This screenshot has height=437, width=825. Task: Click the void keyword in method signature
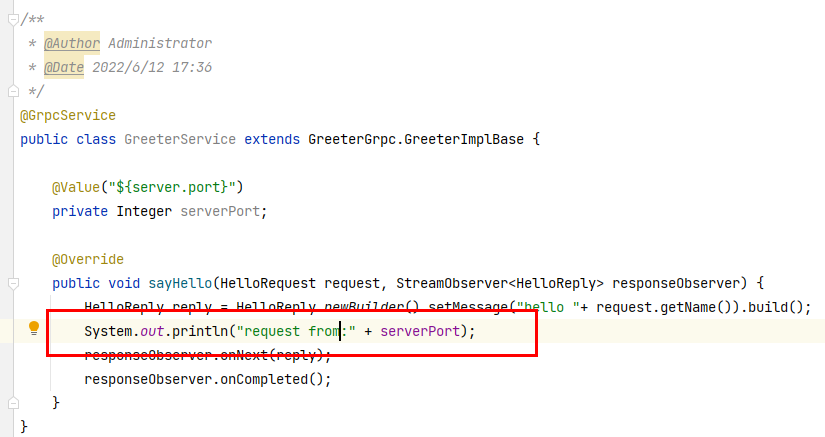click(124, 284)
